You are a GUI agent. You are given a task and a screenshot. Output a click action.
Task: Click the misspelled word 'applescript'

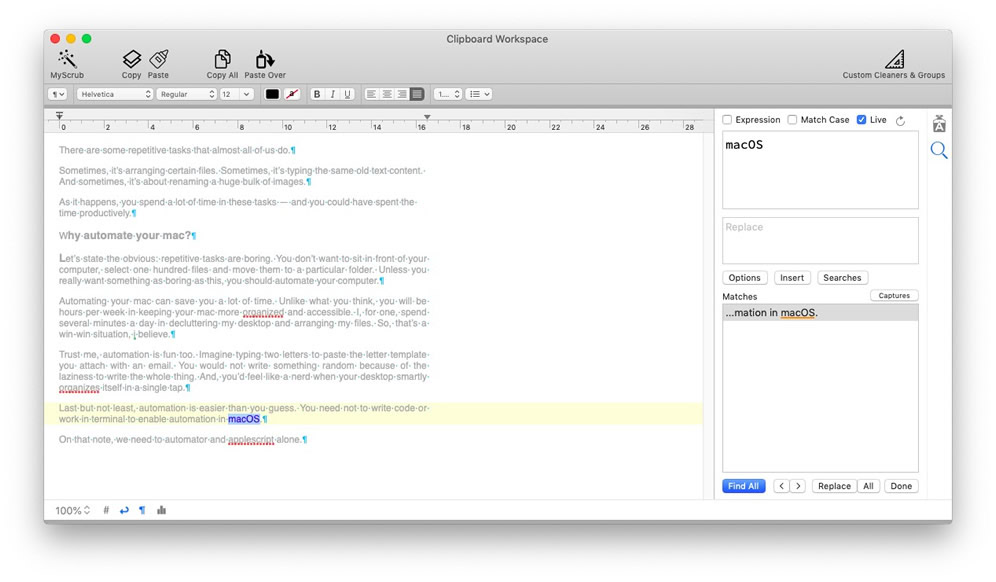click(x=251, y=440)
